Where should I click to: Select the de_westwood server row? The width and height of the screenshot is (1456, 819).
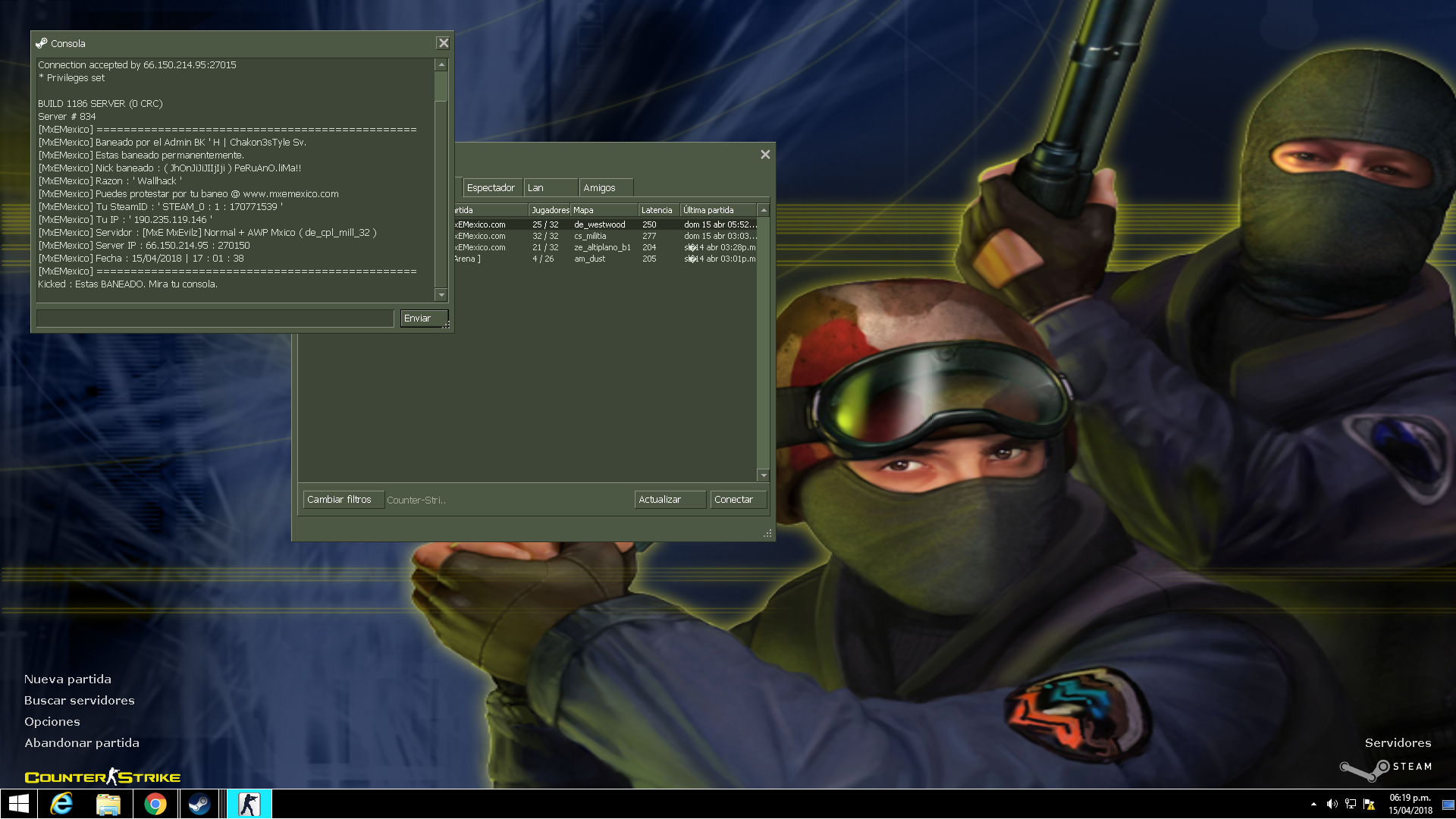pos(606,224)
